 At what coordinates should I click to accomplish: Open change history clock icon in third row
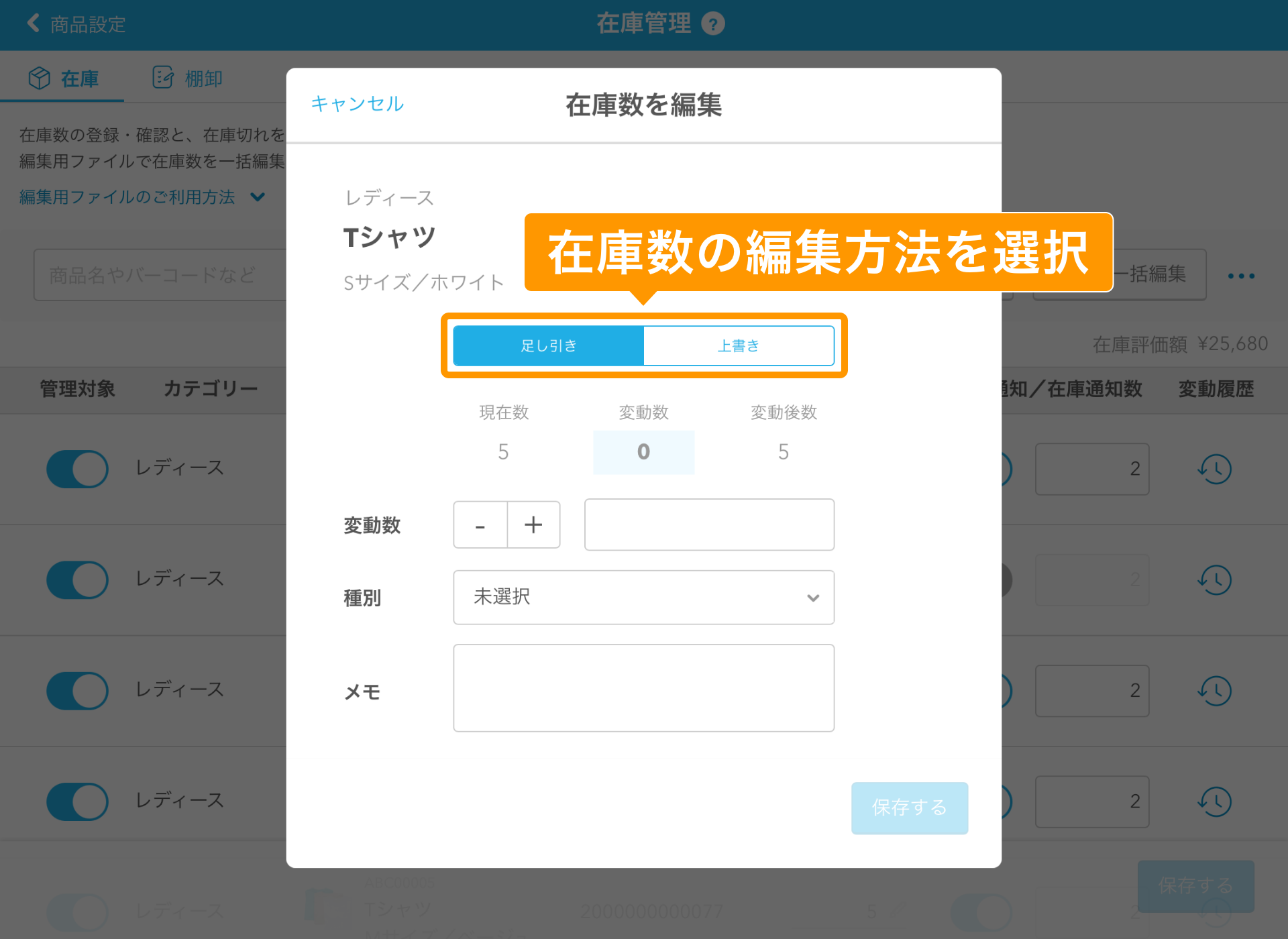pos(1215,691)
